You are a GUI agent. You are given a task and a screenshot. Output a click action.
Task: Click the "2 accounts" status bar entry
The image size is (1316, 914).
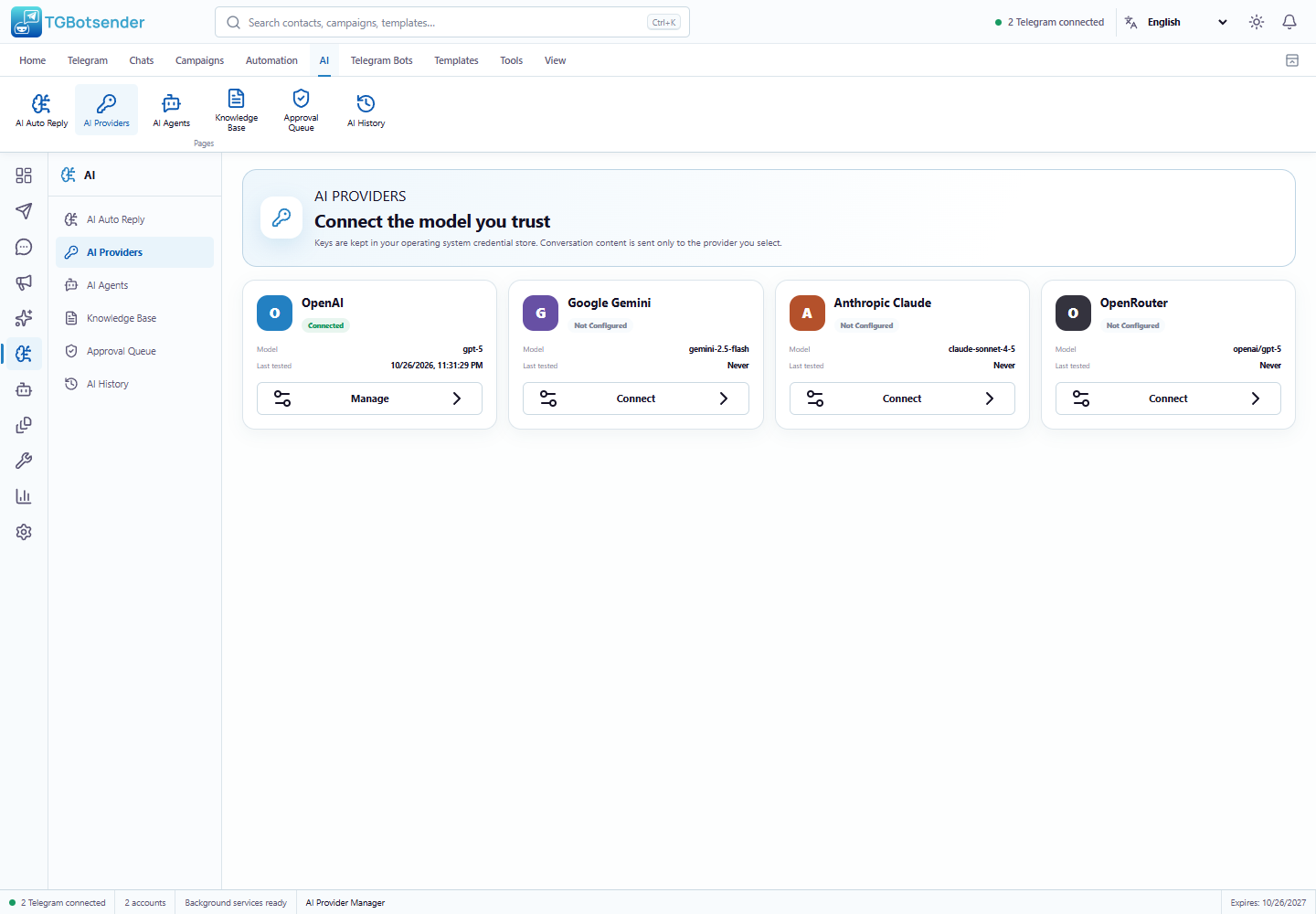(x=145, y=903)
